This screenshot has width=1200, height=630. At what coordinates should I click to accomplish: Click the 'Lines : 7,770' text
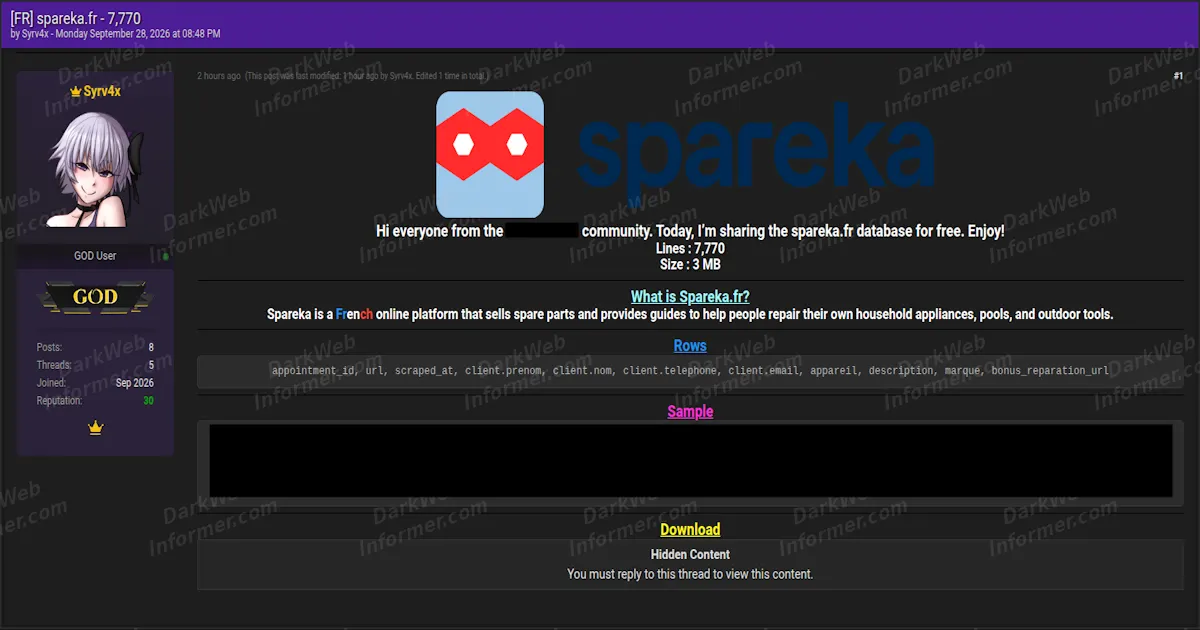(690, 249)
